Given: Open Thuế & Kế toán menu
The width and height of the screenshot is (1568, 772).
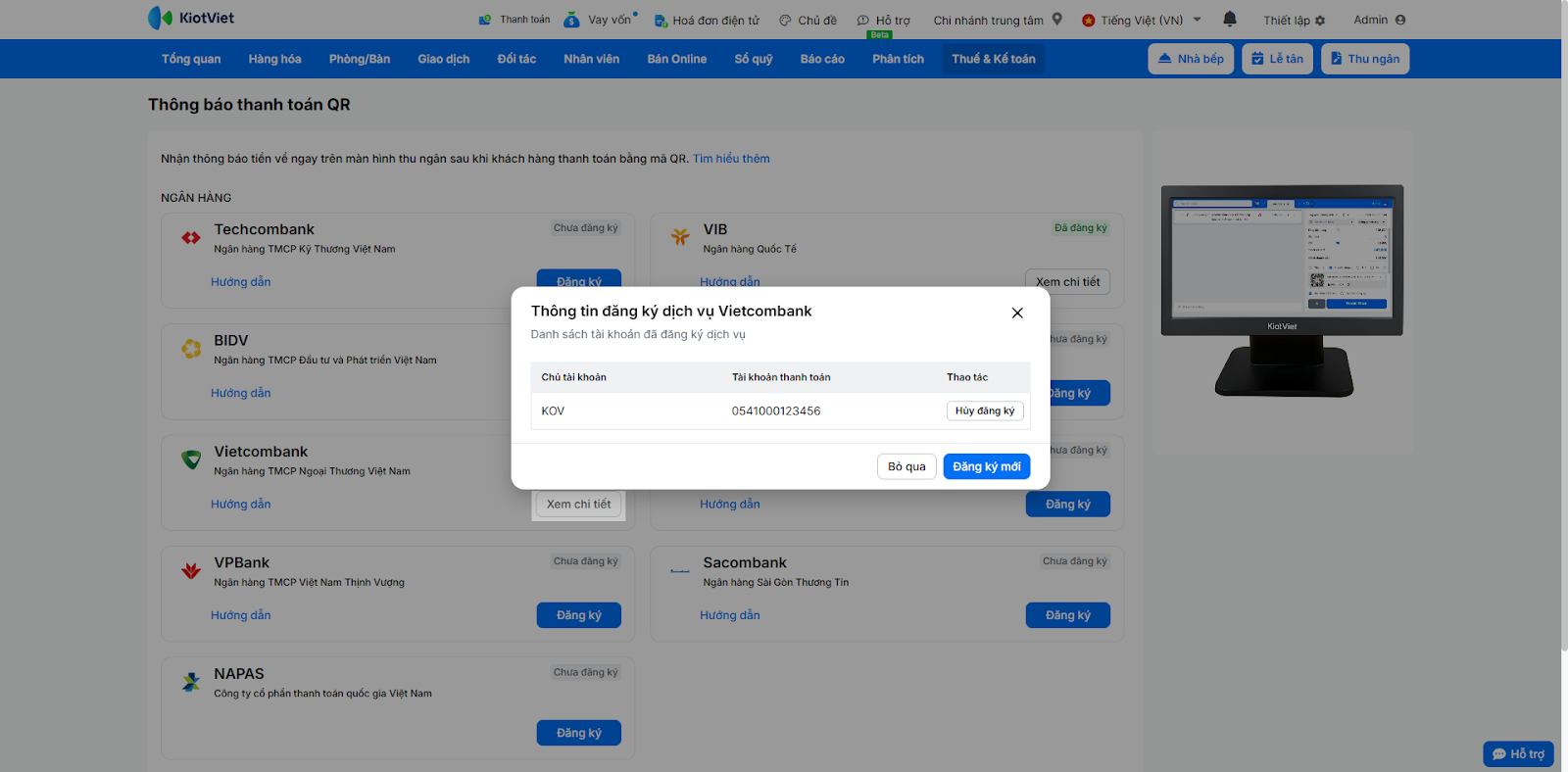Looking at the screenshot, I should coord(994,59).
